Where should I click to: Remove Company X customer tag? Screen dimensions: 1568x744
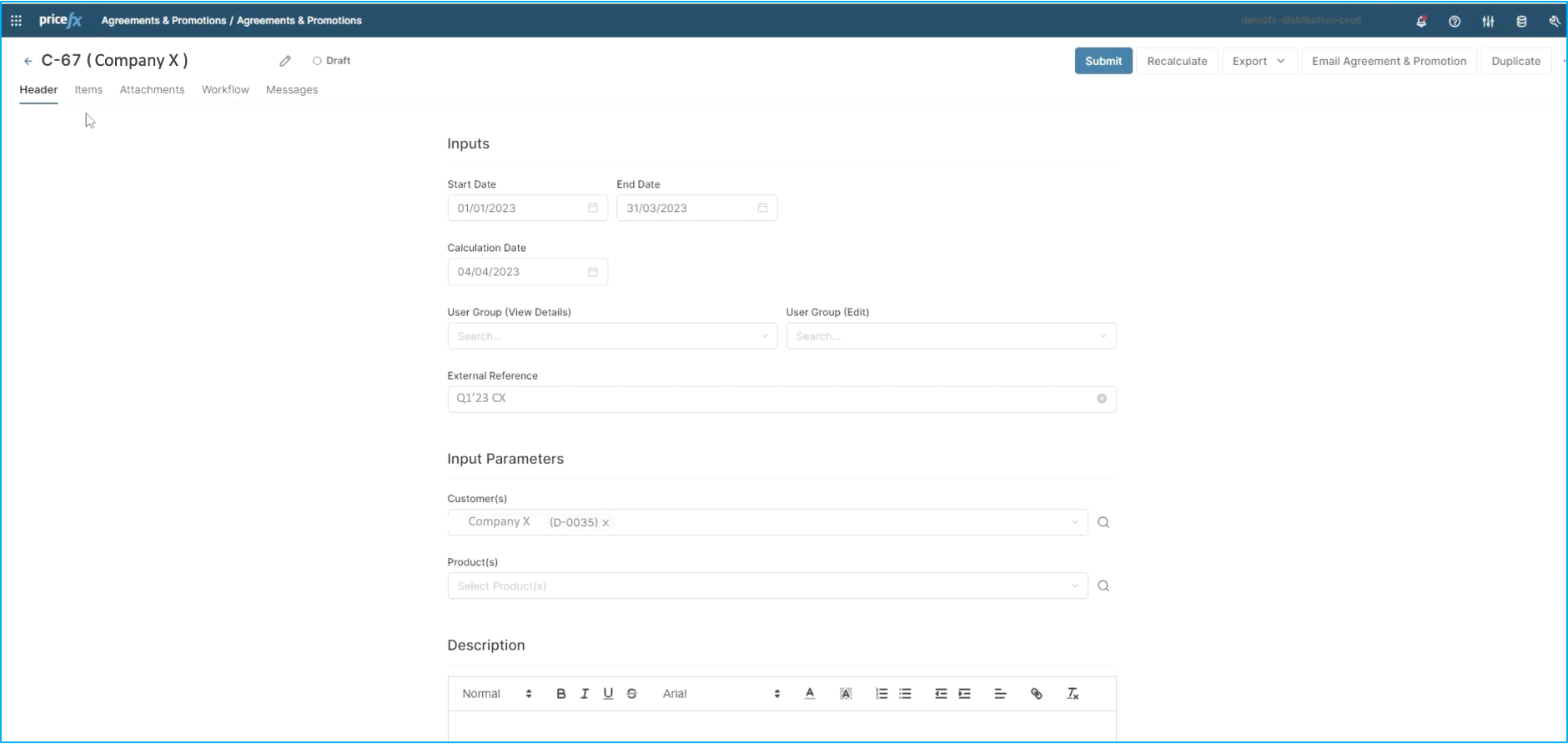pyautogui.click(x=606, y=523)
